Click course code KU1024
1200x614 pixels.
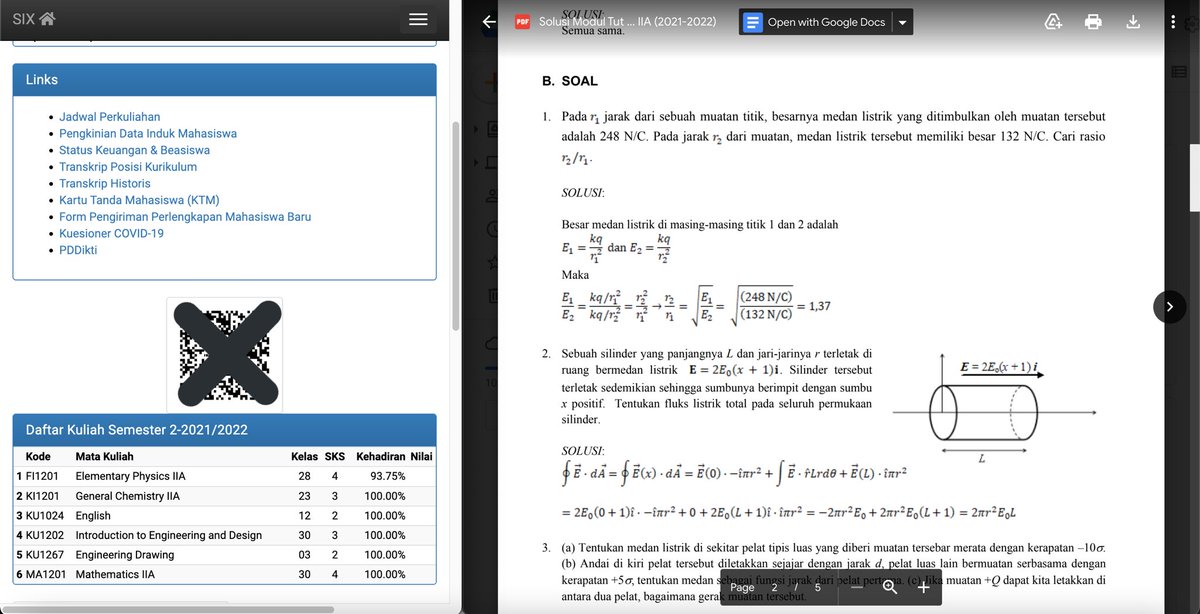43,516
